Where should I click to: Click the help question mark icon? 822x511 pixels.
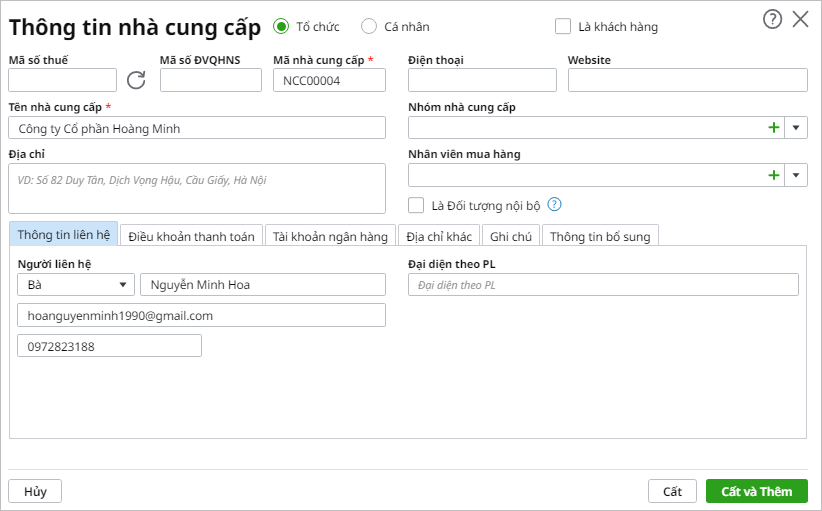click(x=772, y=19)
